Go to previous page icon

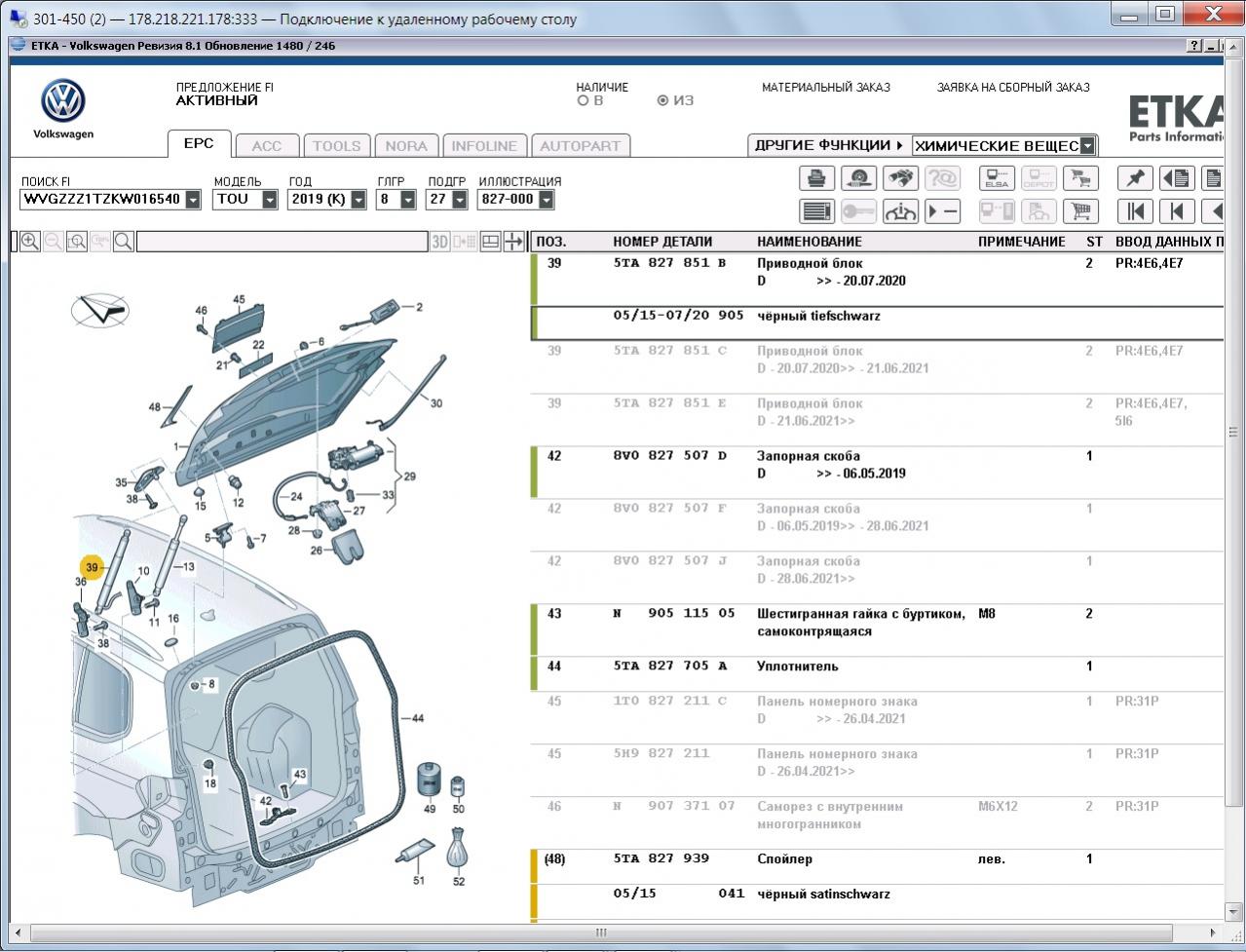click(x=1177, y=211)
